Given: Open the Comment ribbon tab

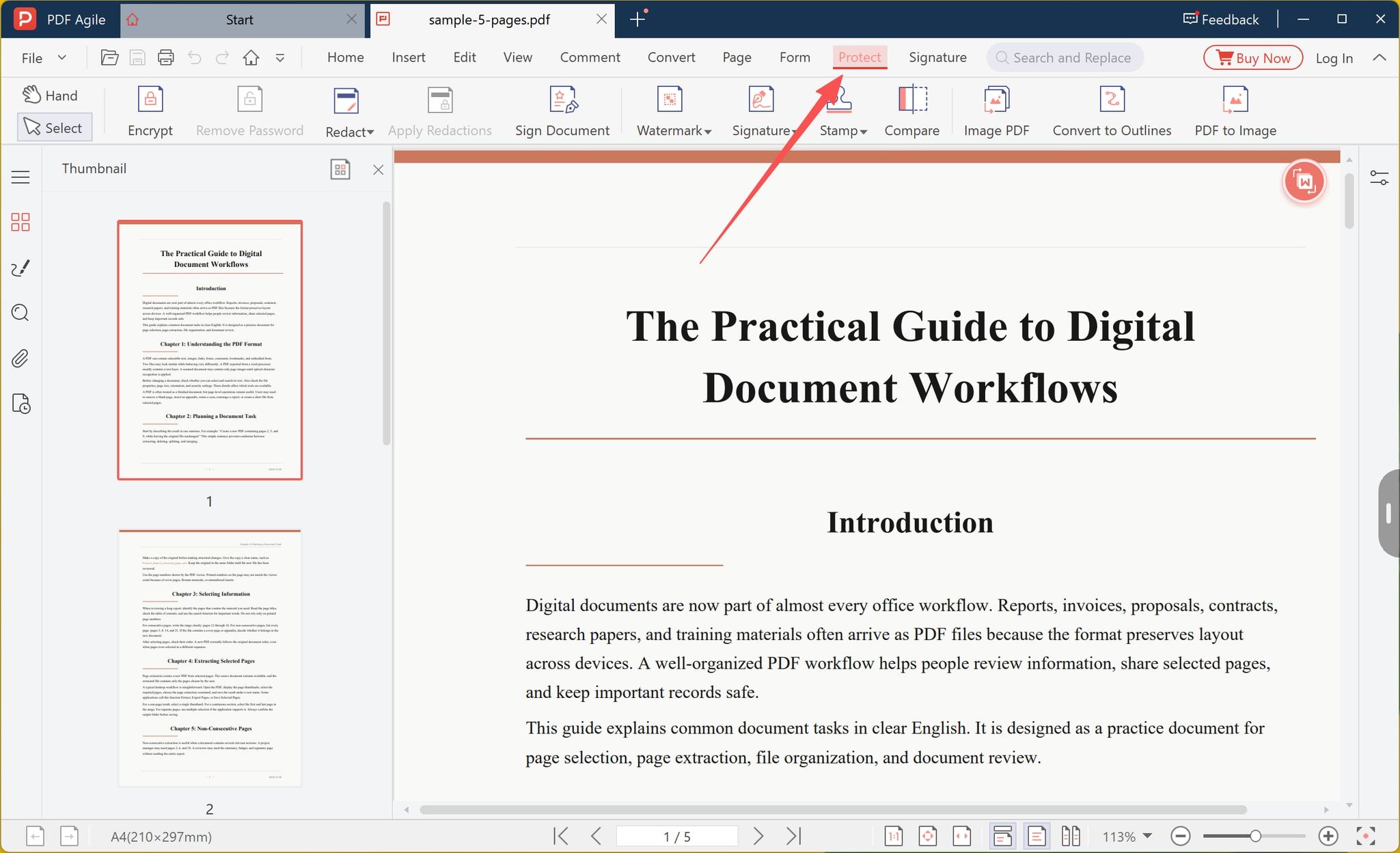Looking at the screenshot, I should (590, 57).
